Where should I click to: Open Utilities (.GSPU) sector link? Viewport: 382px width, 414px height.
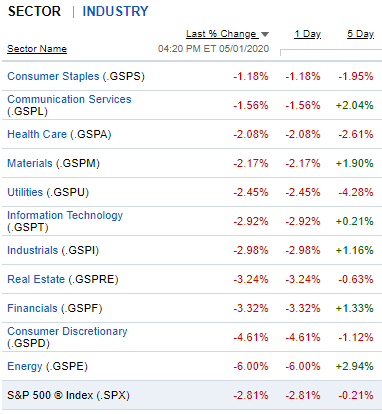[x=48, y=192]
